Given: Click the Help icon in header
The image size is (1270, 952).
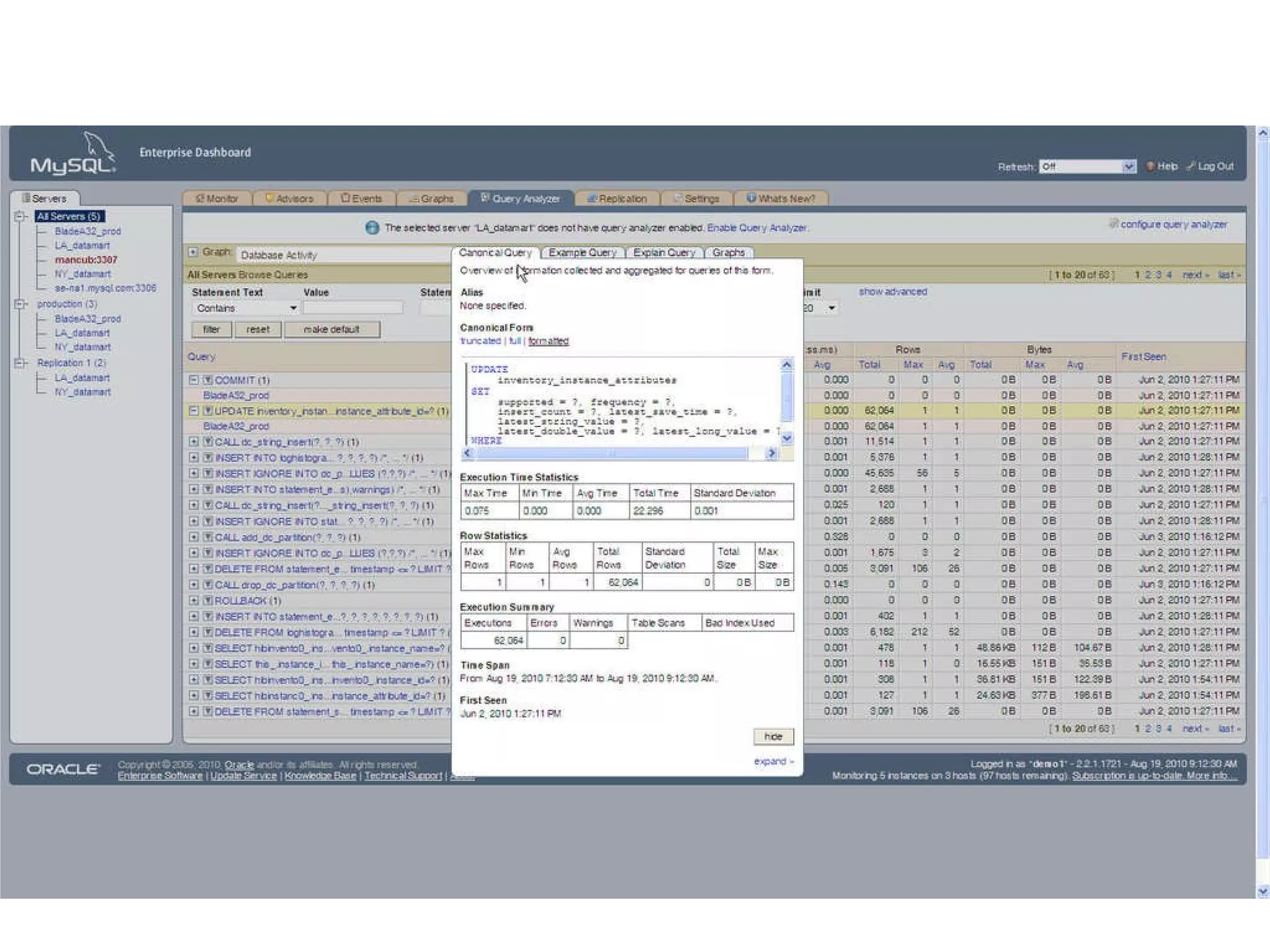Looking at the screenshot, I should (1150, 166).
